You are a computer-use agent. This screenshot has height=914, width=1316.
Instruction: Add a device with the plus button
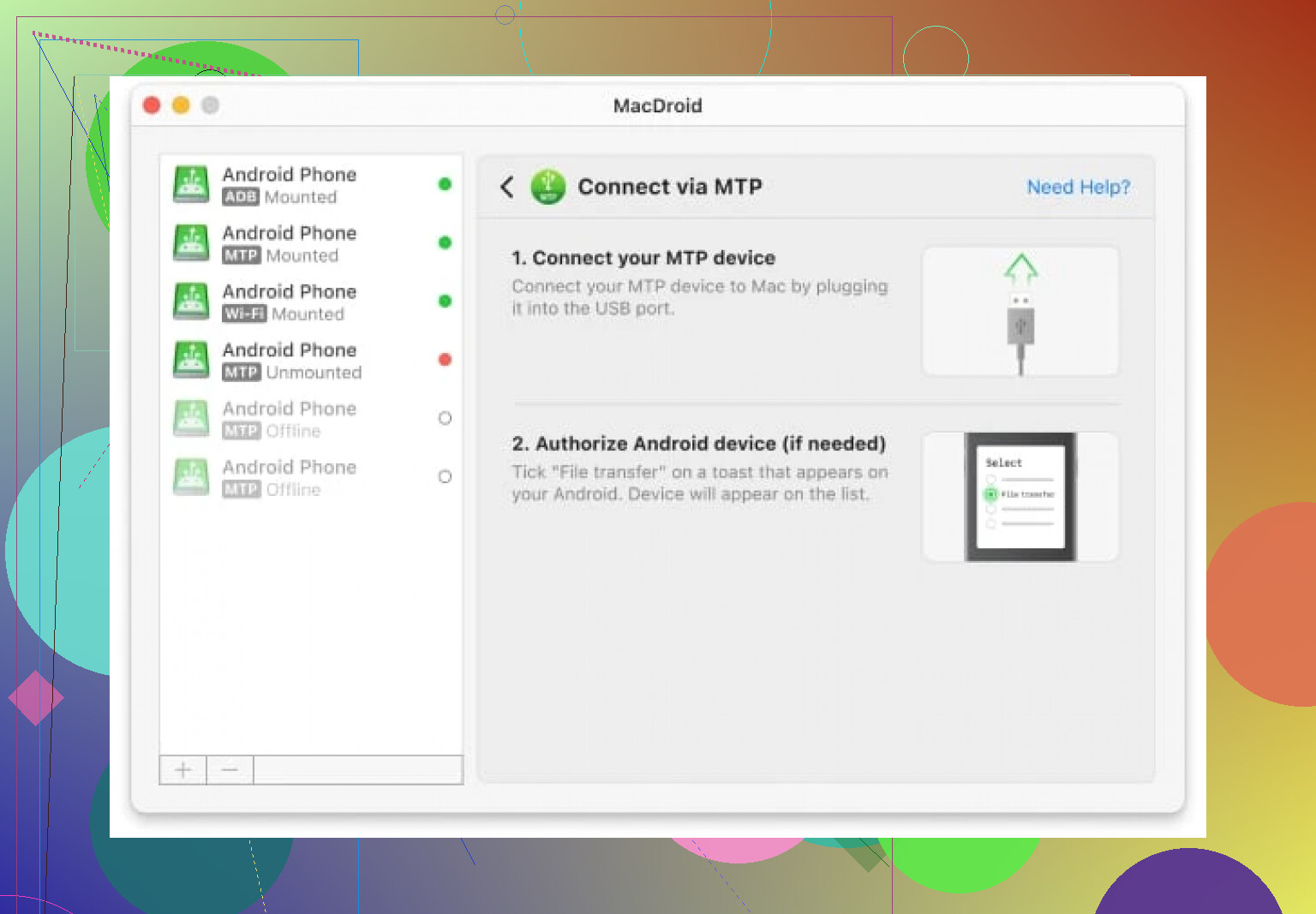click(183, 770)
